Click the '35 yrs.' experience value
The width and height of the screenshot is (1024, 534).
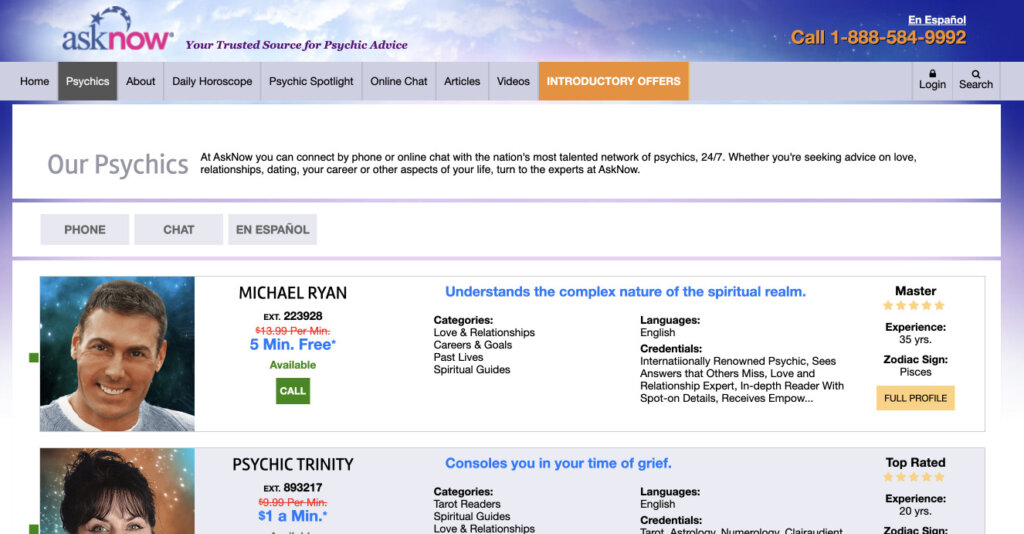(915, 339)
